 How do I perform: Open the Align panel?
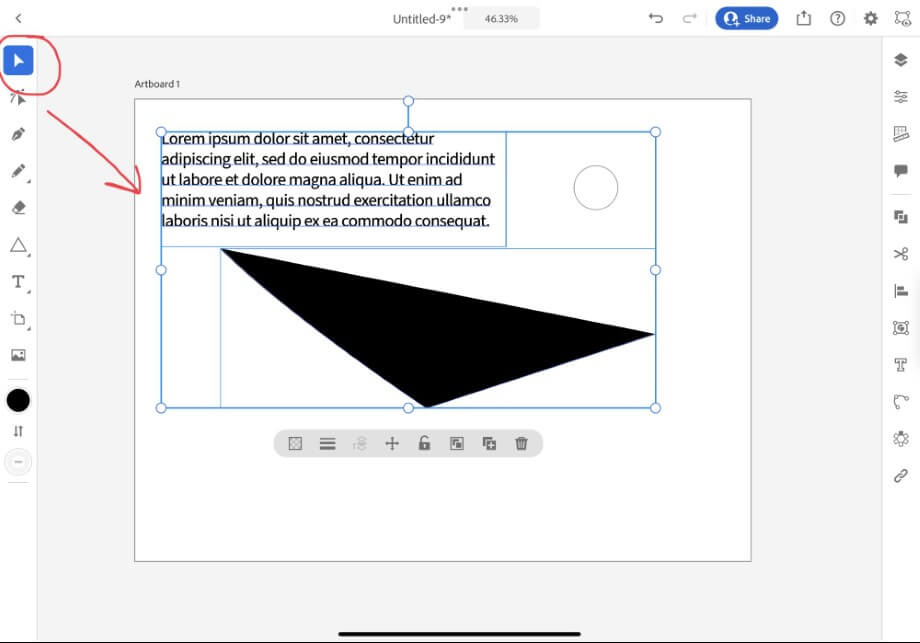[x=901, y=290]
